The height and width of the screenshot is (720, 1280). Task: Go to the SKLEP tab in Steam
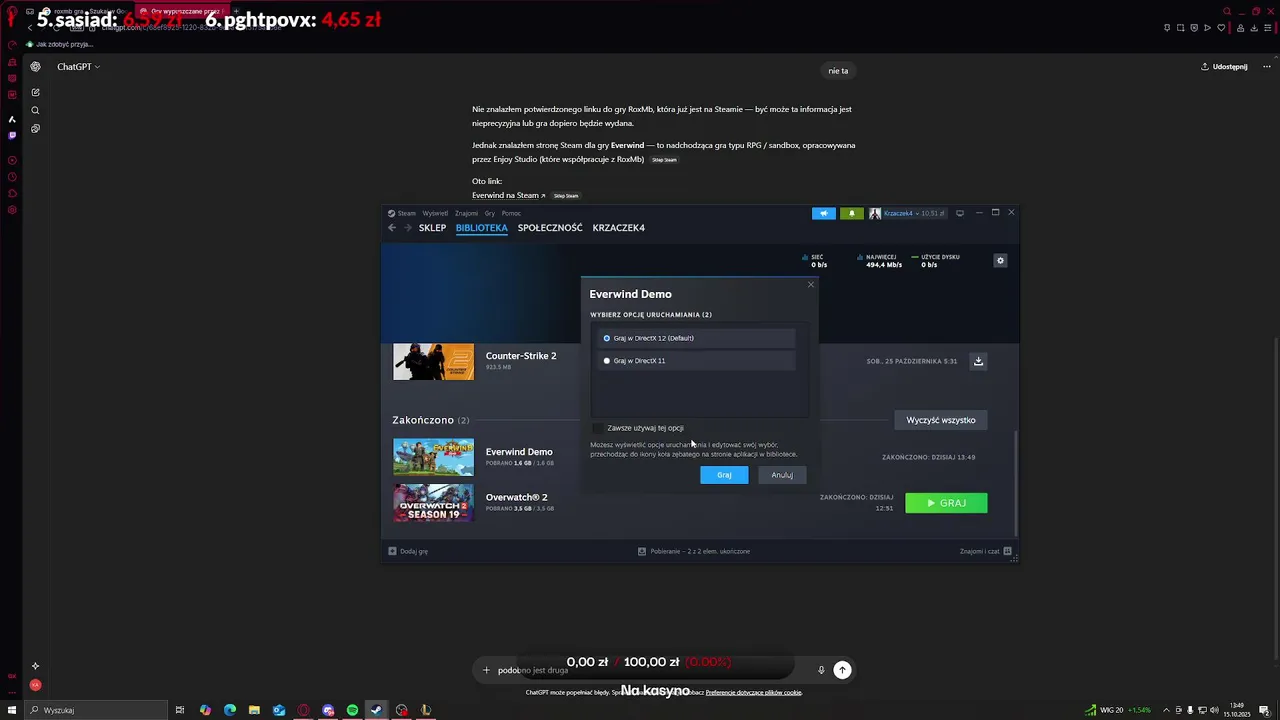pos(432,228)
